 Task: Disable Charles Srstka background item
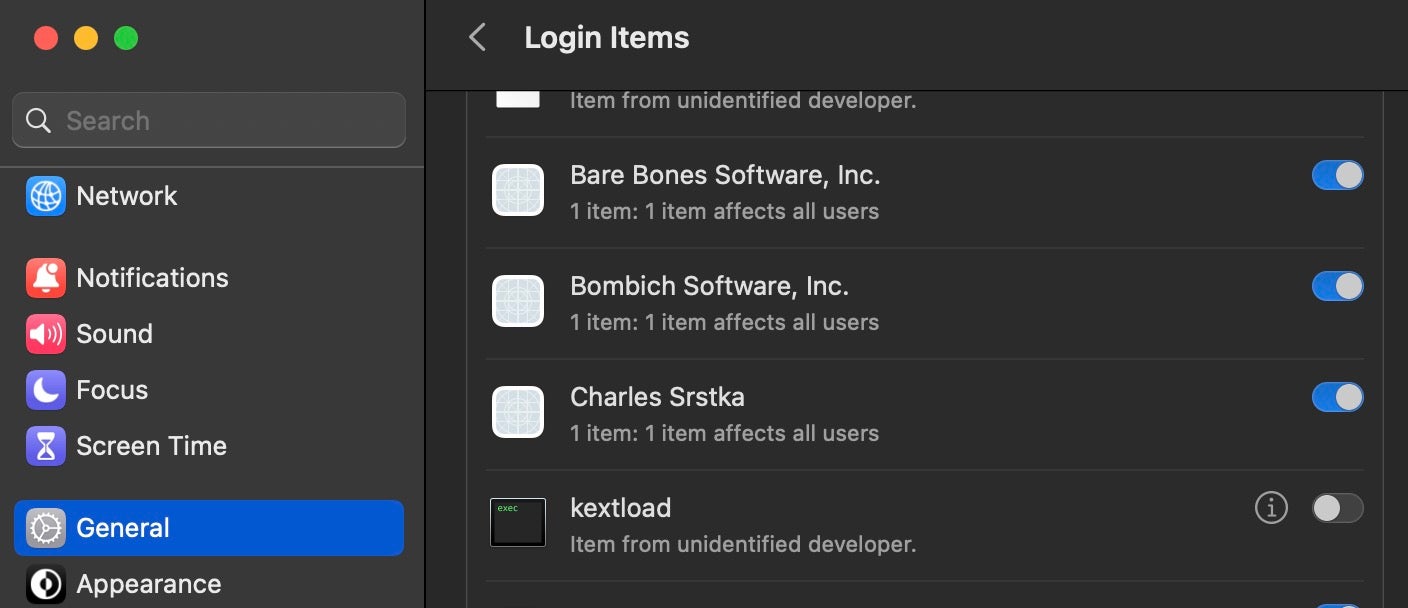[x=1337, y=398]
